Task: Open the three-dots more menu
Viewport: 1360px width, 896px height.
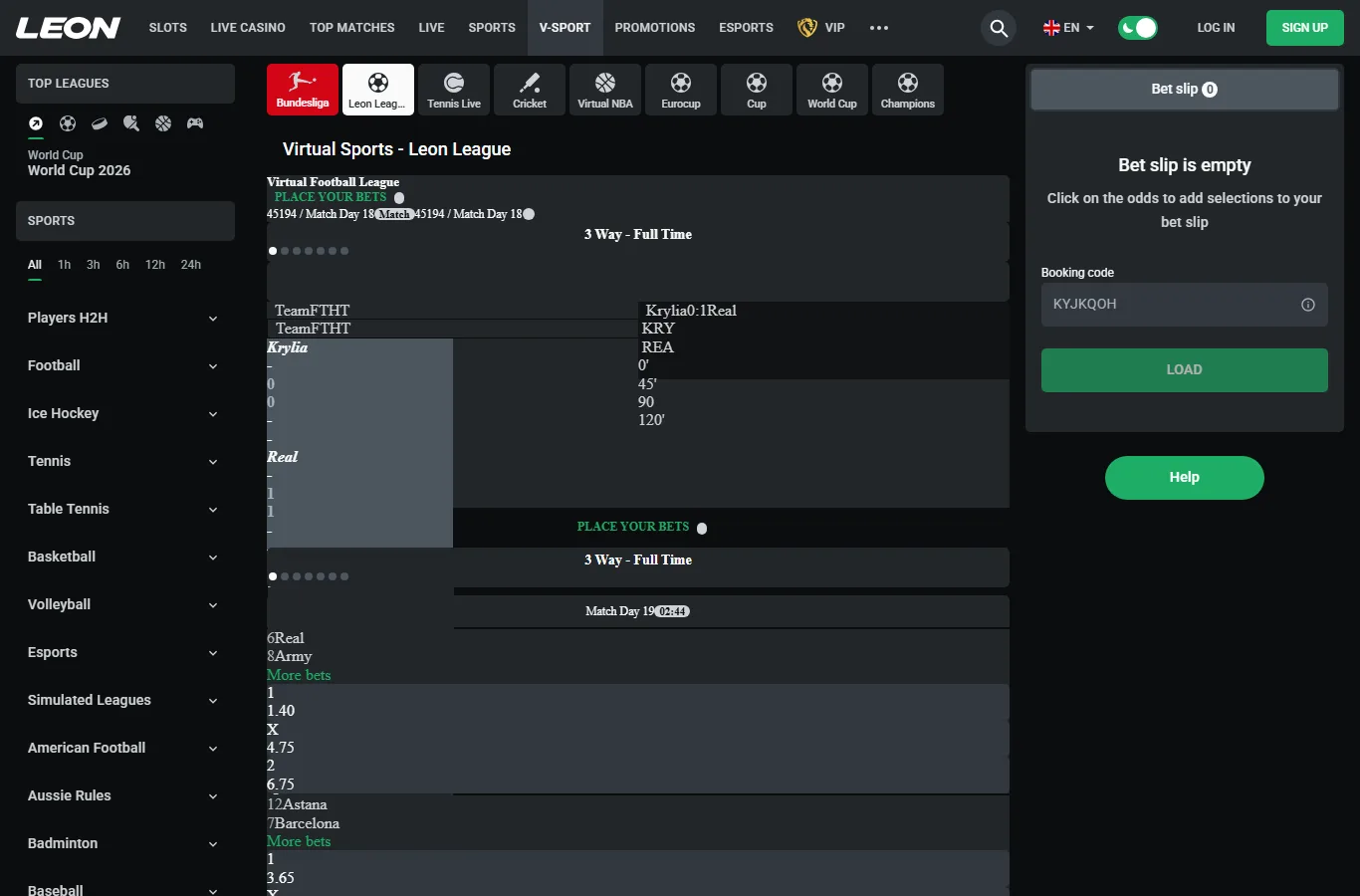Action: 879,28
